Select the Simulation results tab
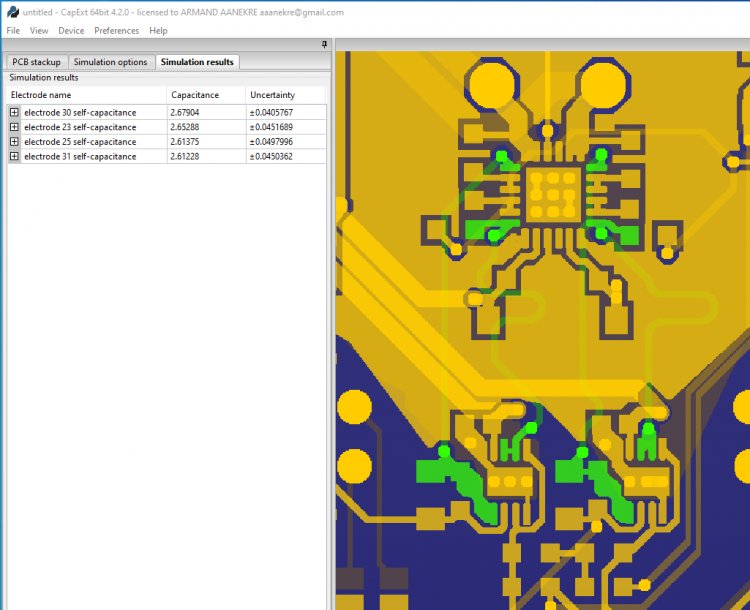Image resolution: width=750 pixels, height=610 pixels. point(197,62)
